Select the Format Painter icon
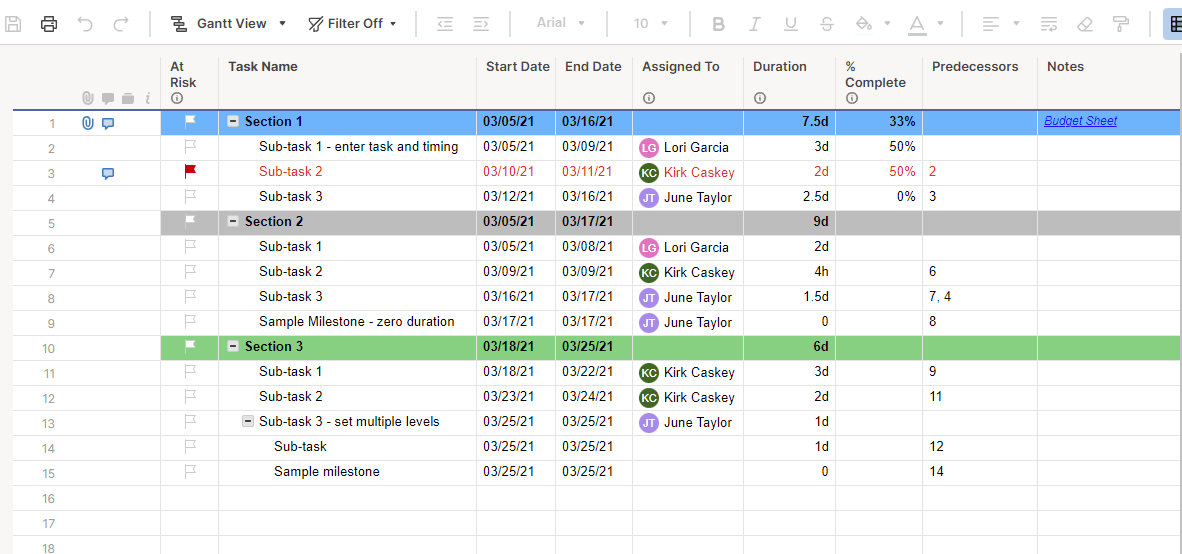 1121,24
